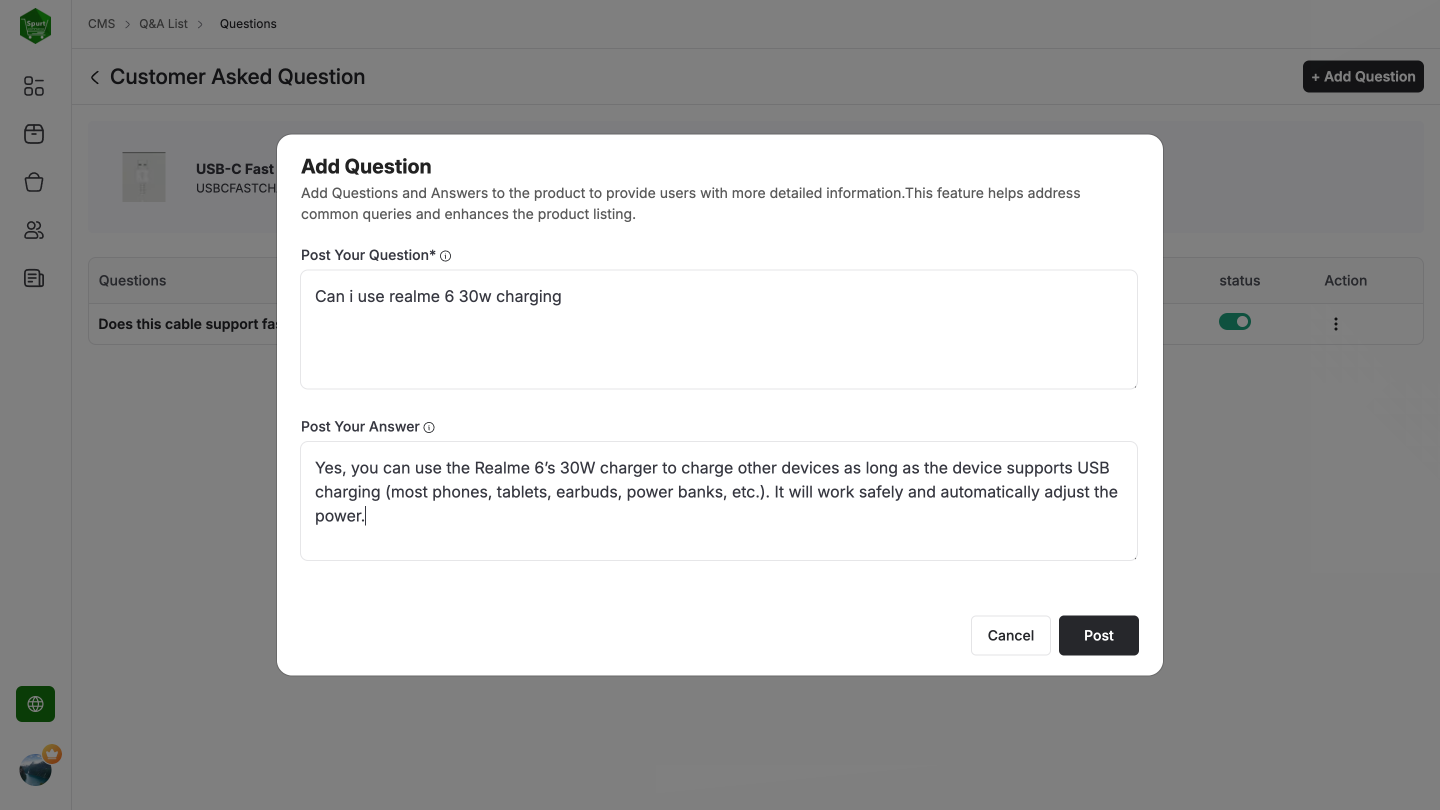Click the Spurt logo at the top
The width and height of the screenshot is (1440, 810).
(34, 26)
